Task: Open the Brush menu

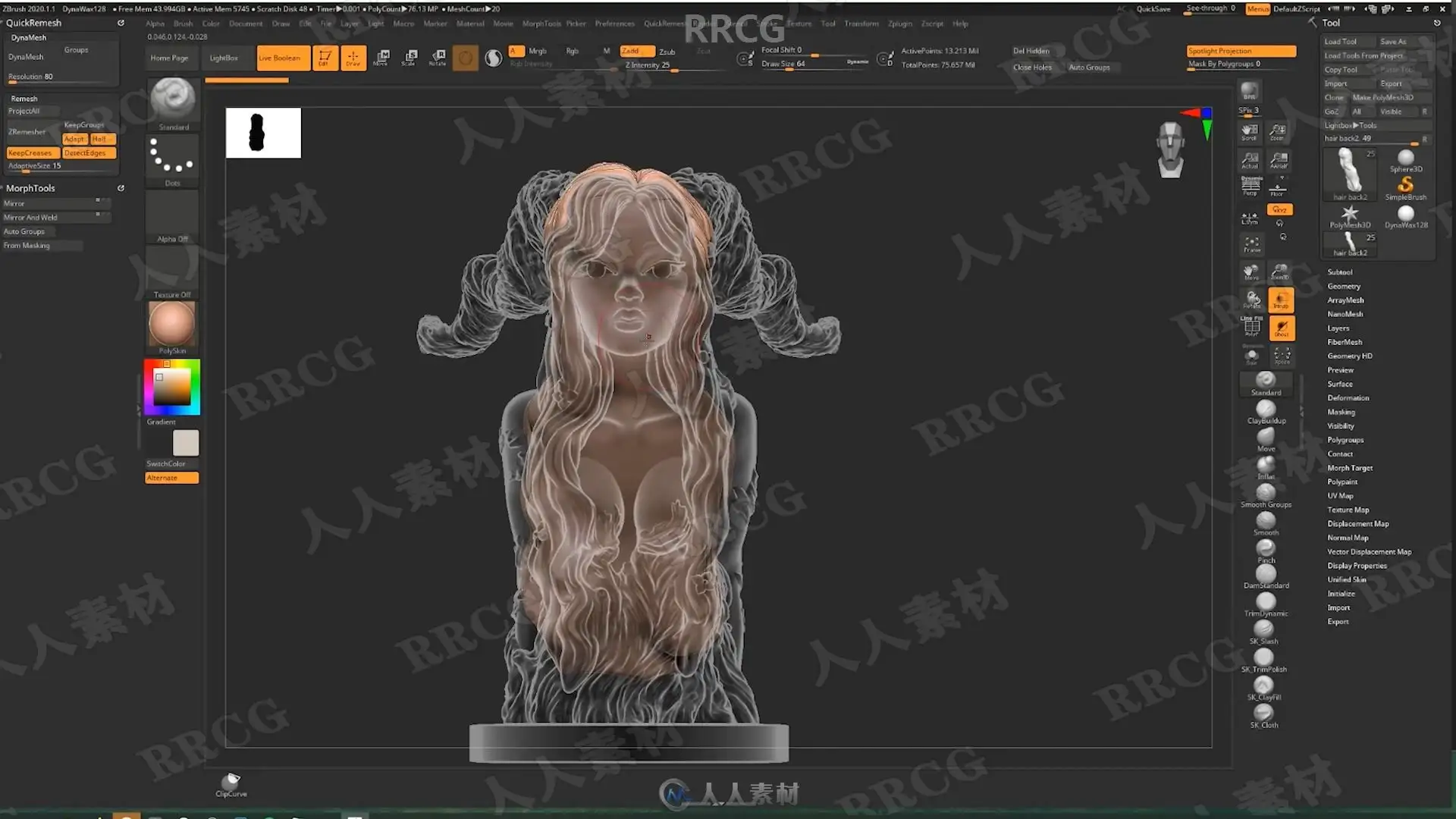Action: coord(184,24)
